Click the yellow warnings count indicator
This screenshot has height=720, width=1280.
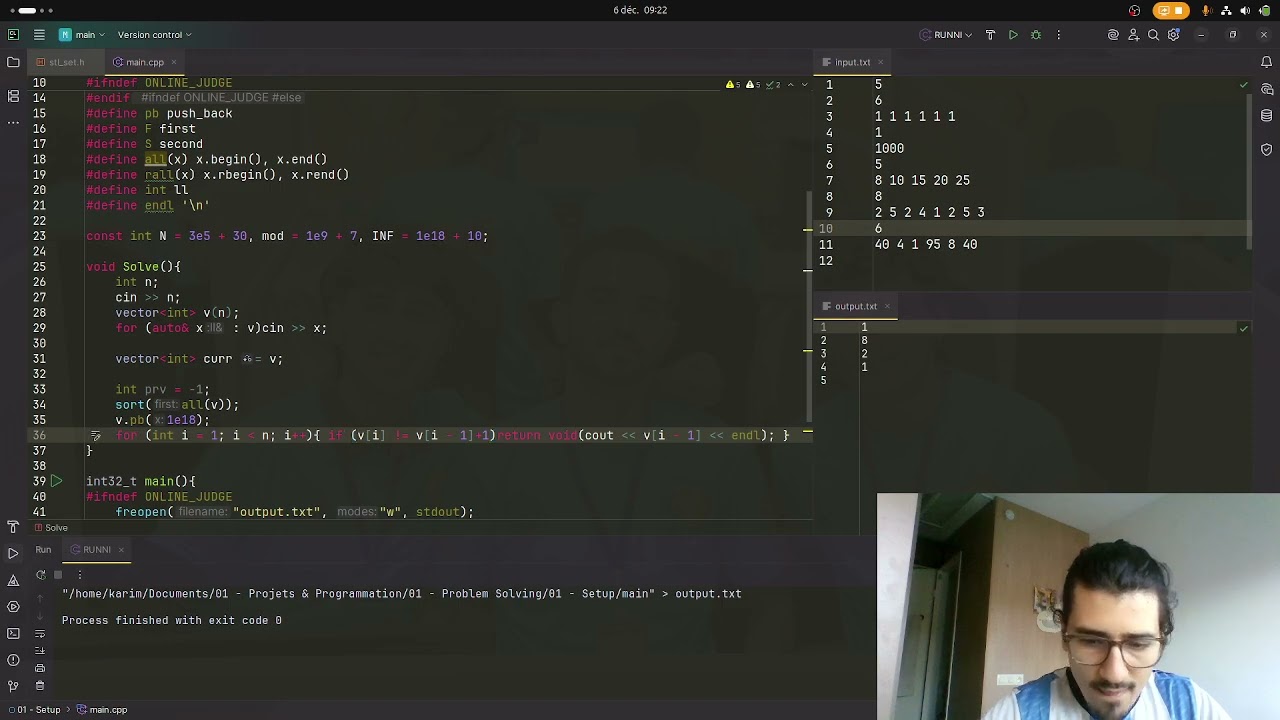click(x=733, y=85)
